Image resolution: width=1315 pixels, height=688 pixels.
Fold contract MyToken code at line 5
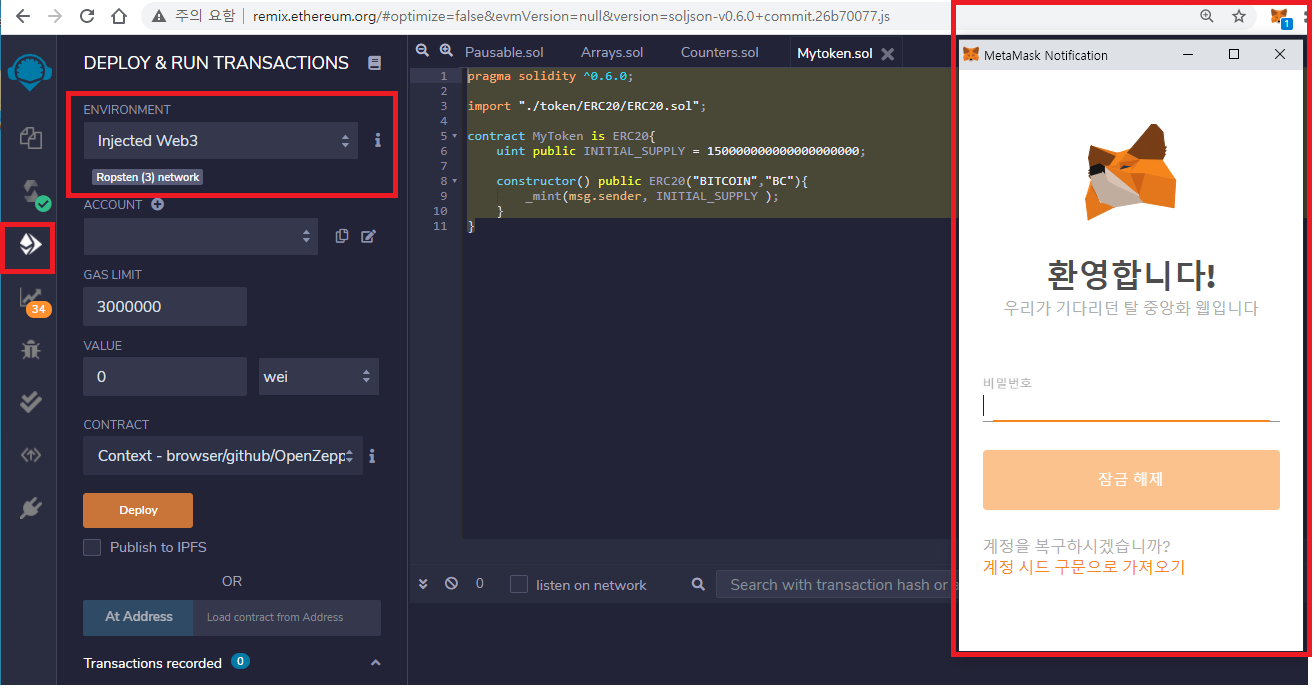(x=454, y=136)
